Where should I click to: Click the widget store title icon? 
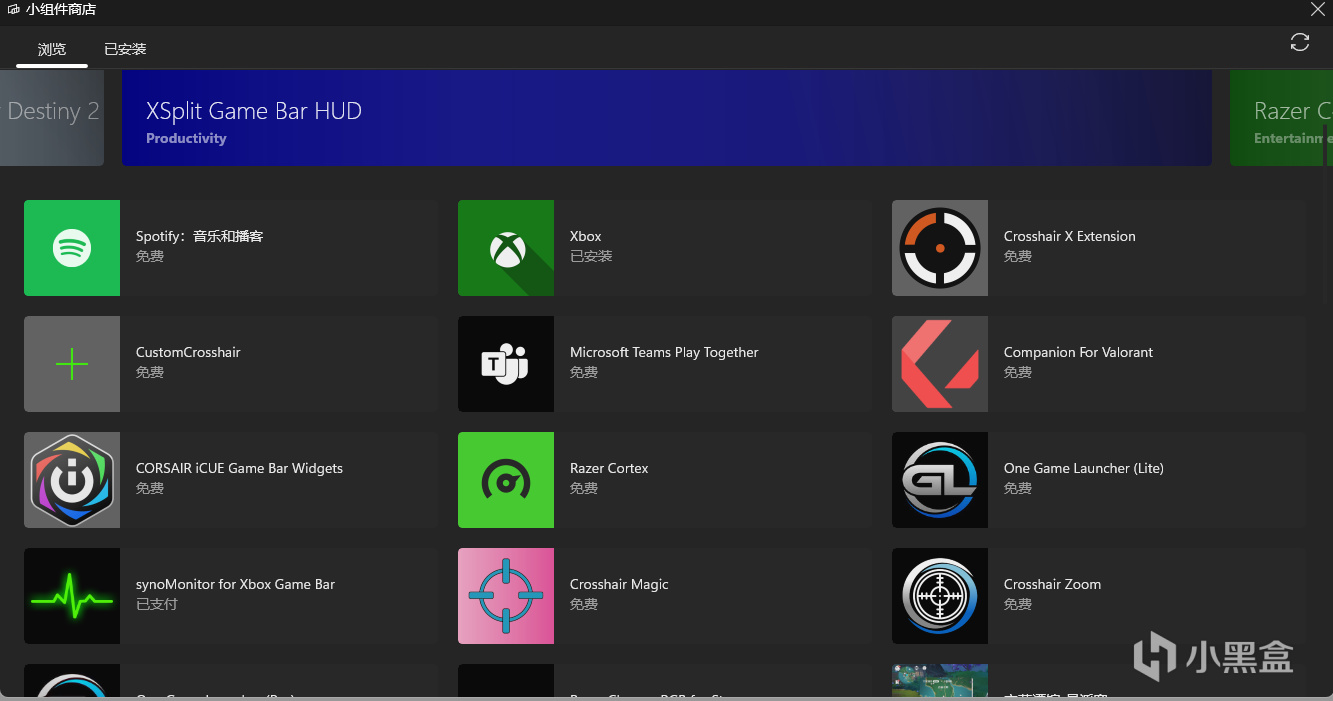tap(14, 10)
